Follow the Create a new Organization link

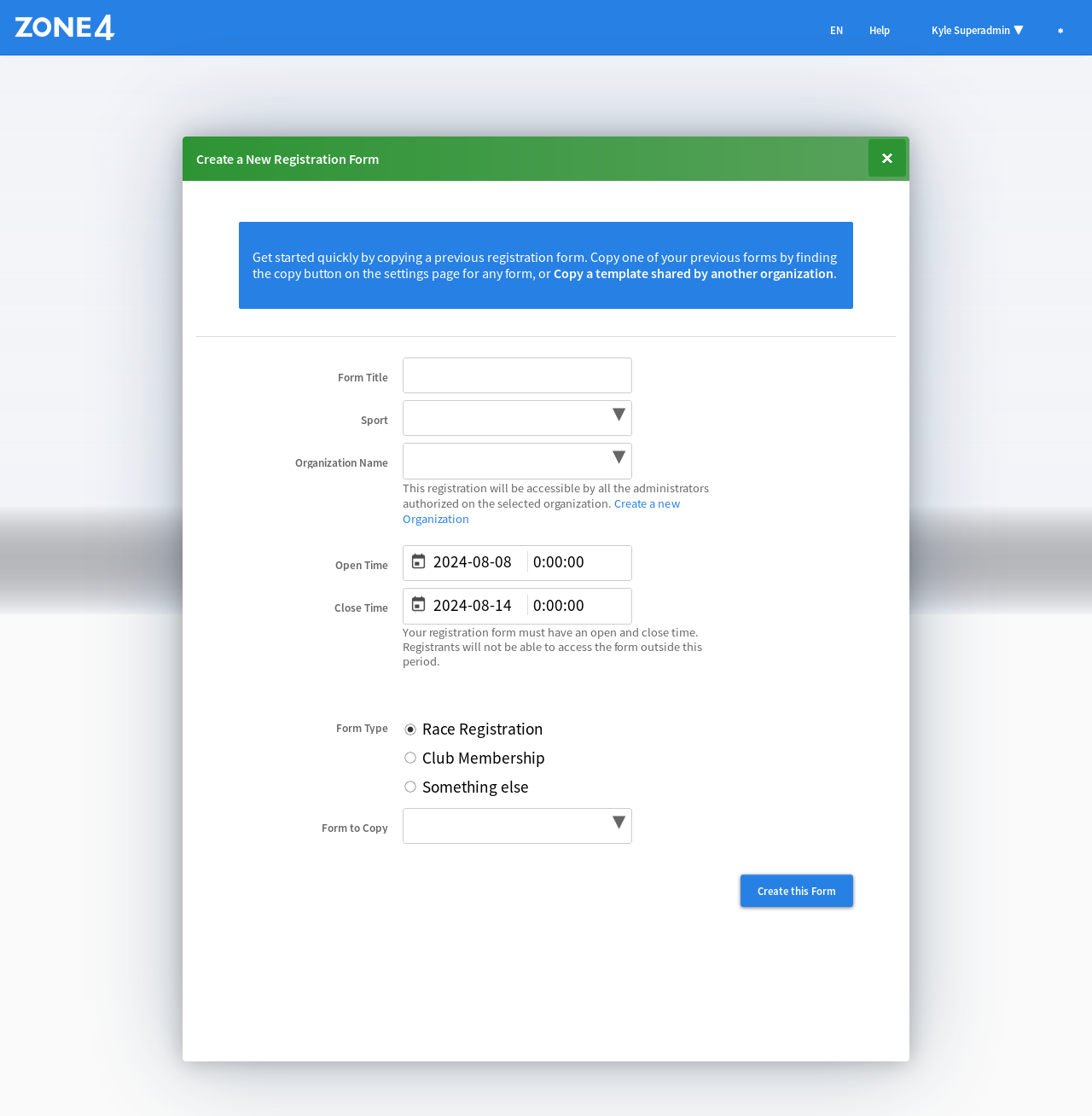coord(647,504)
